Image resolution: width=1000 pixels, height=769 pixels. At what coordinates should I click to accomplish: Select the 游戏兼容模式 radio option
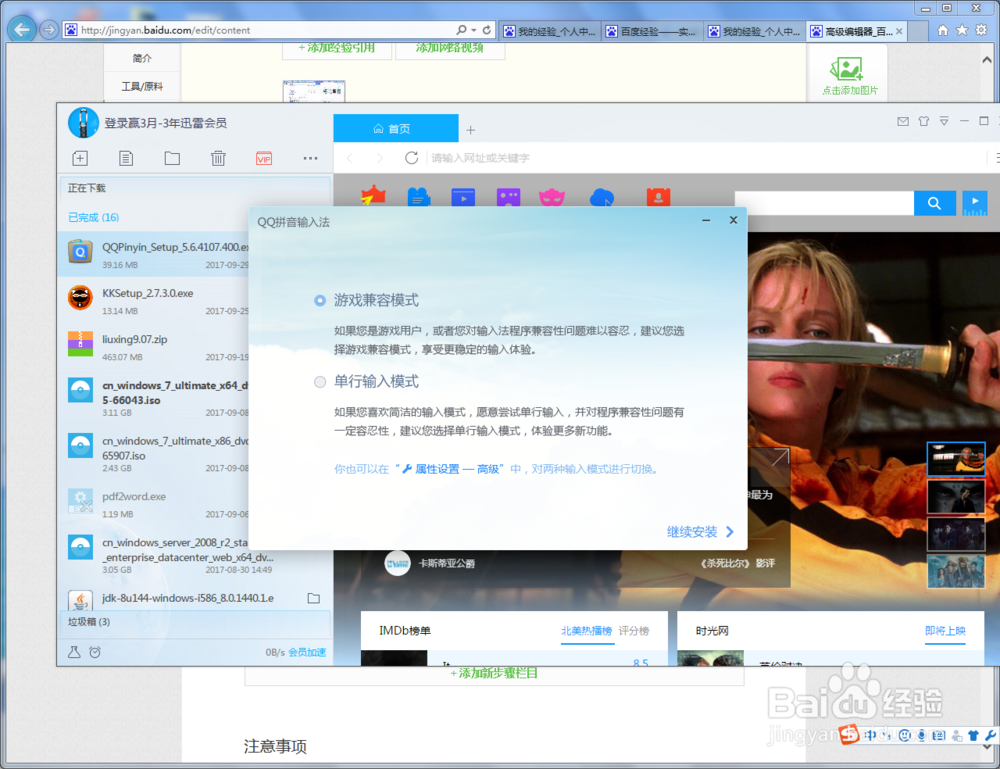(x=320, y=300)
